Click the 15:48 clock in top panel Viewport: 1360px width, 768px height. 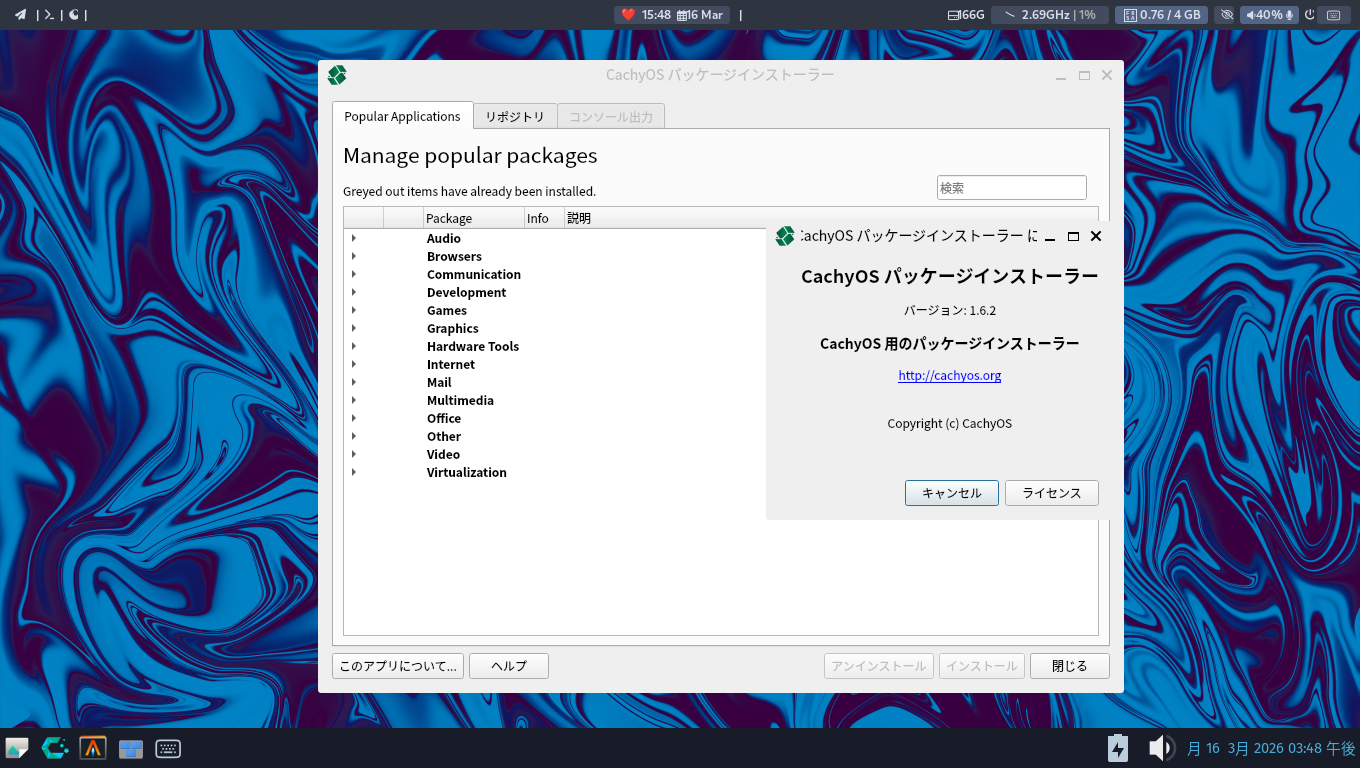point(656,15)
